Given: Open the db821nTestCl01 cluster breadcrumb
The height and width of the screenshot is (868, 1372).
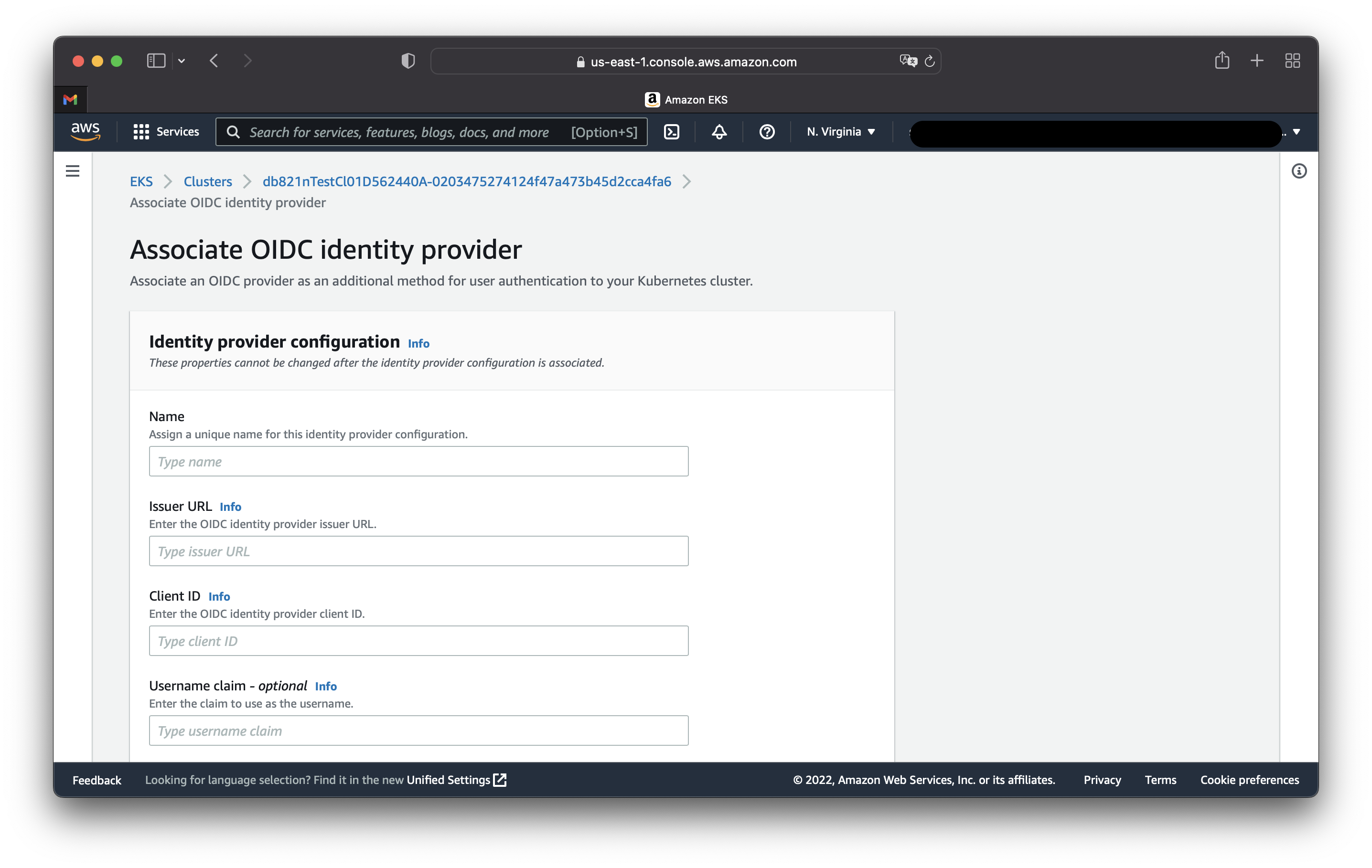Looking at the screenshot, I should [467, 181].
